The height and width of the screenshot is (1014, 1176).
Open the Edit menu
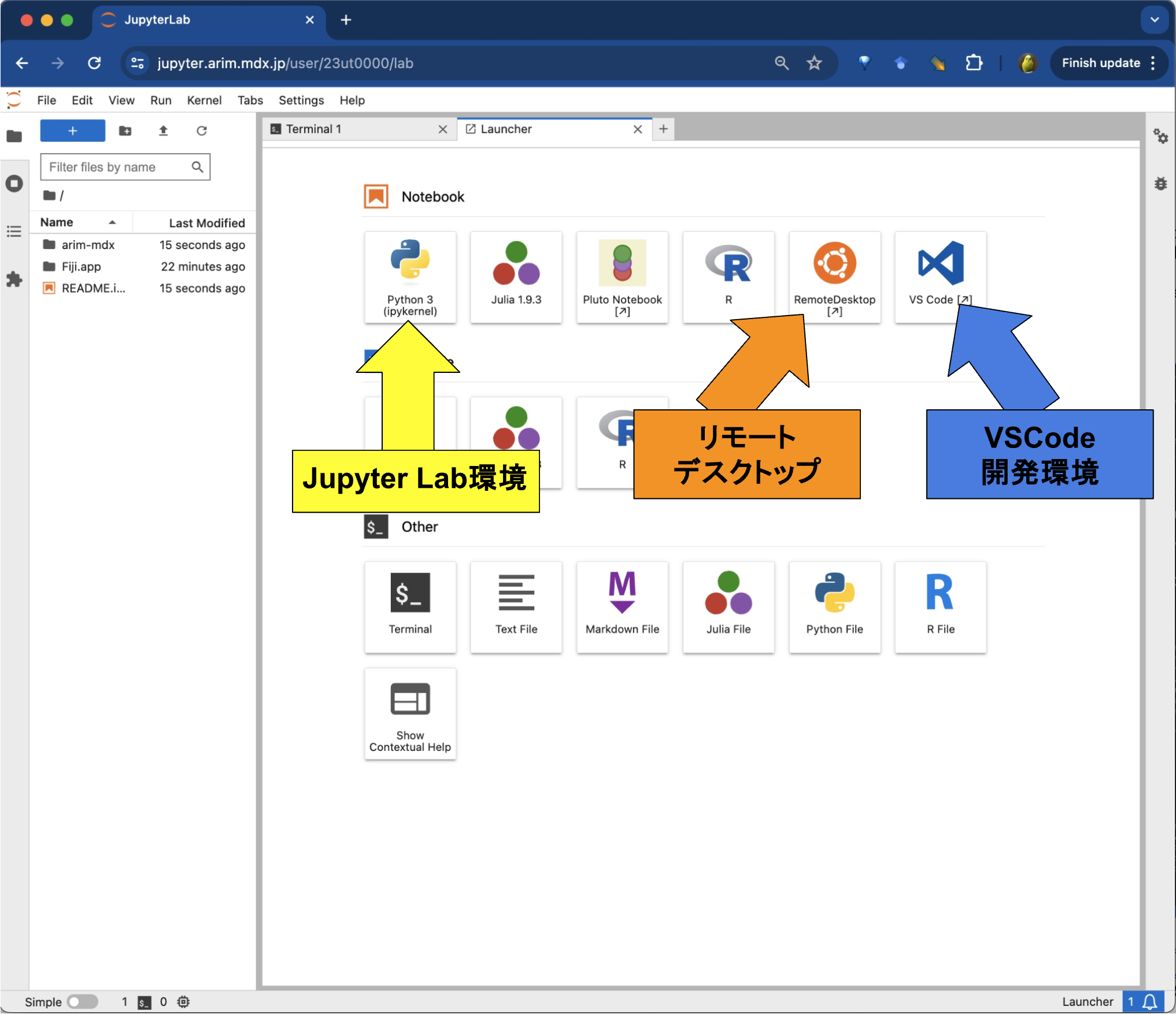coord(82,100)
